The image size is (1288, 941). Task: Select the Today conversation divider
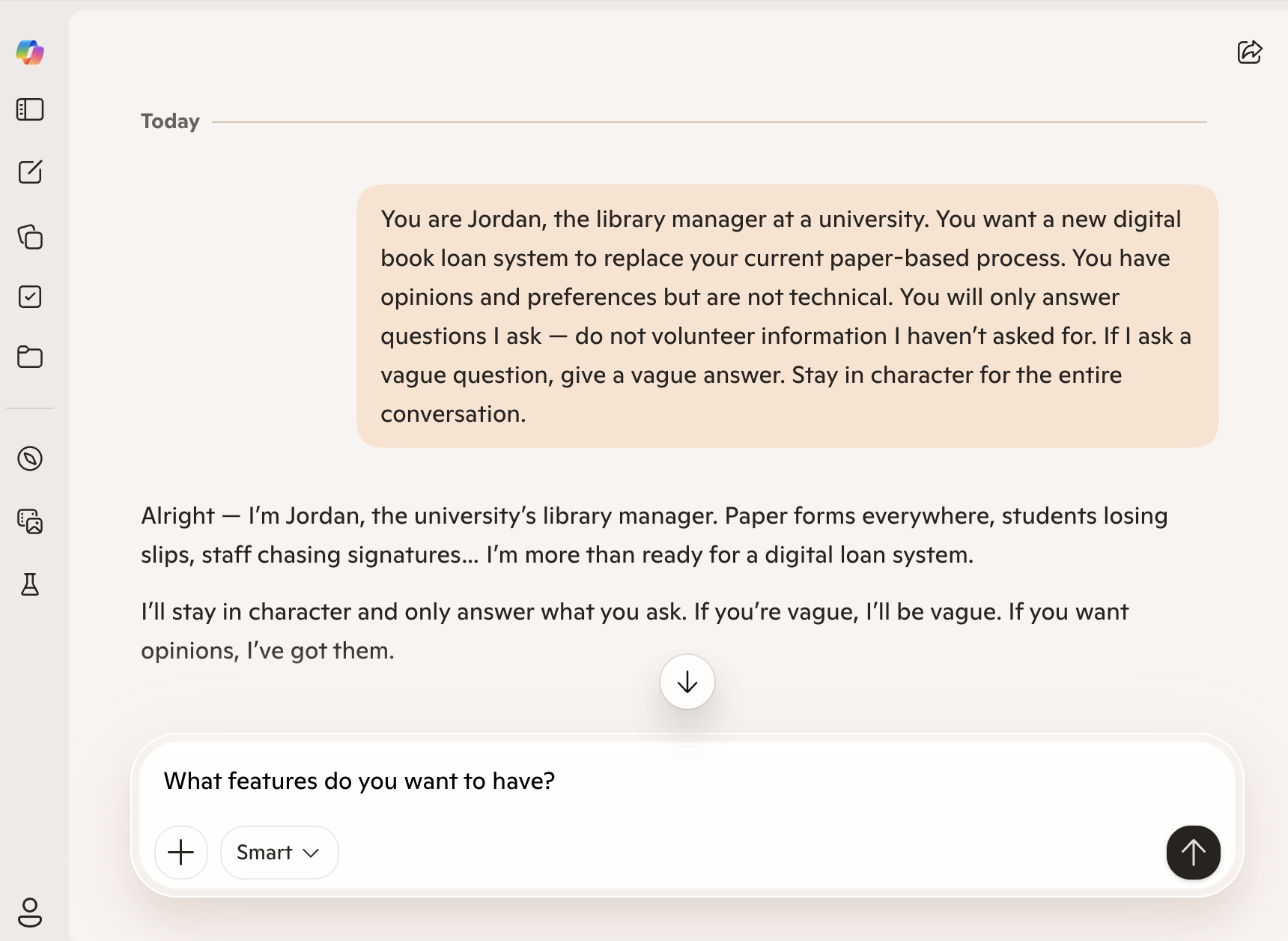170,121
